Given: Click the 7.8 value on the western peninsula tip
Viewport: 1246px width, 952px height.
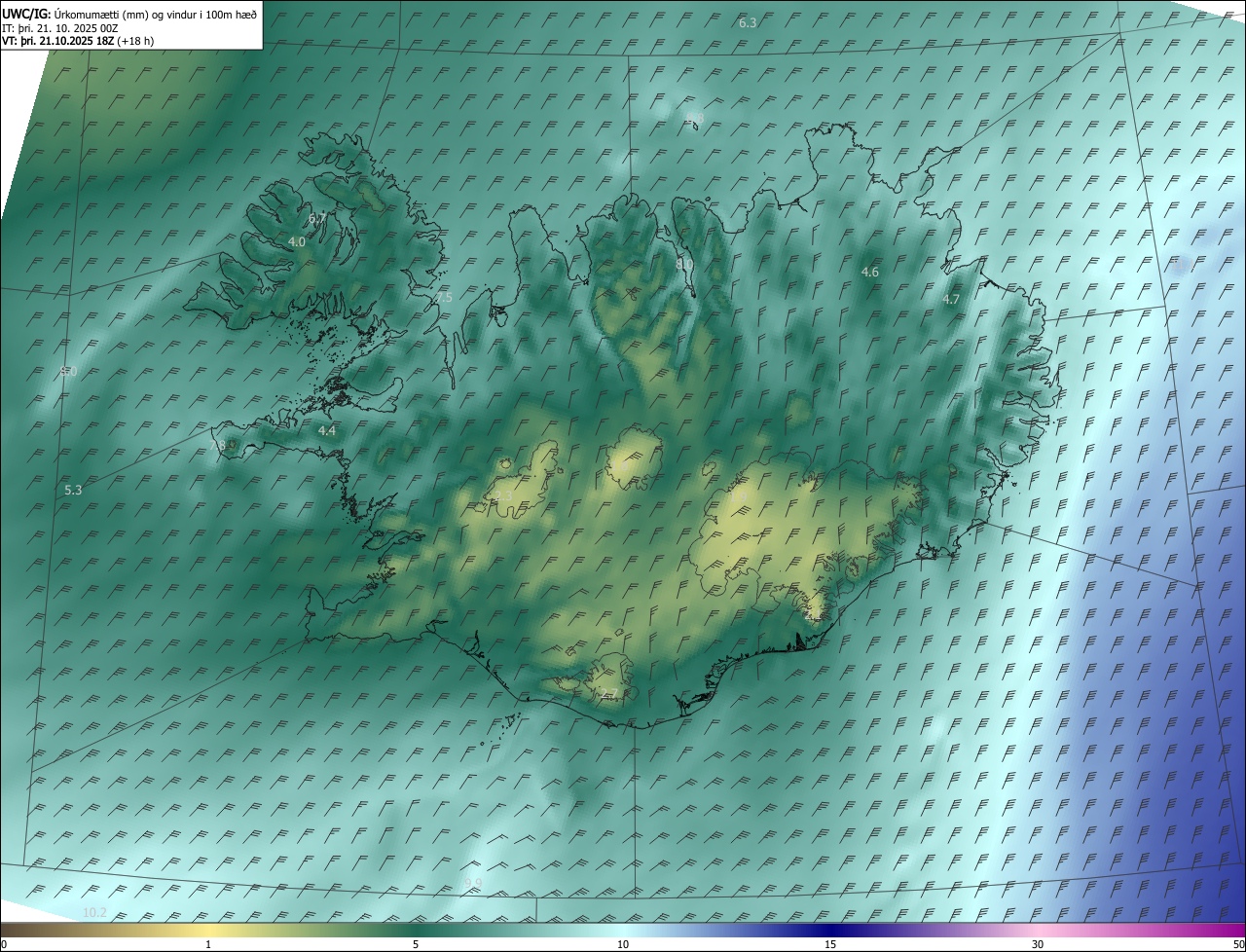Looking at the screenshot, I should pyautogui.click(x=220, y=445).
